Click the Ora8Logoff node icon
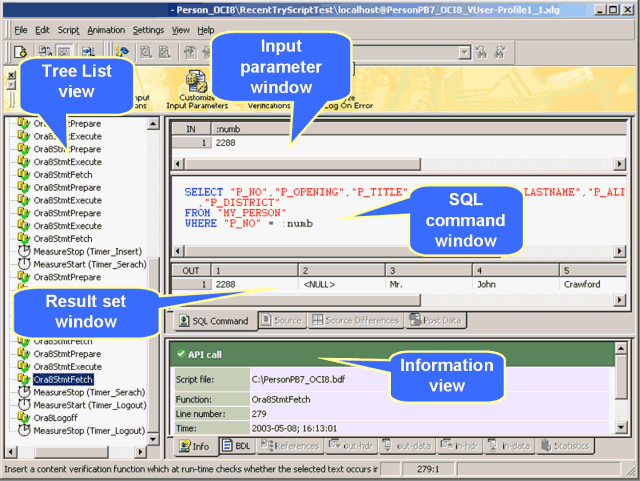The width and height of the screenshot is (640, 481). pyautogui.click(x=24, y=418)
